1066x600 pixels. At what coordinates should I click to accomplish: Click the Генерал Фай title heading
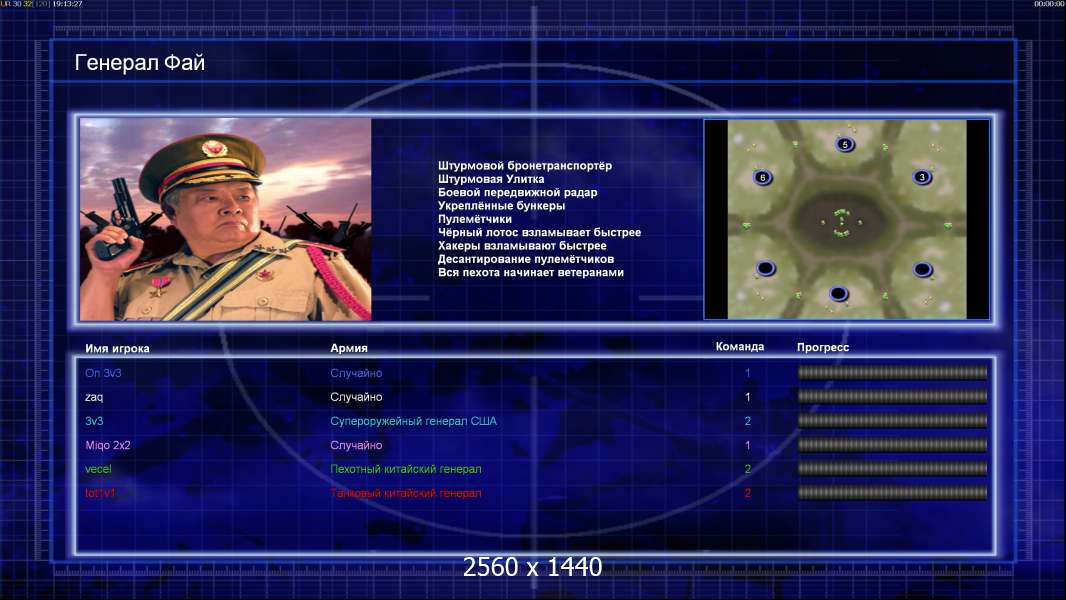tap(139, 63)
